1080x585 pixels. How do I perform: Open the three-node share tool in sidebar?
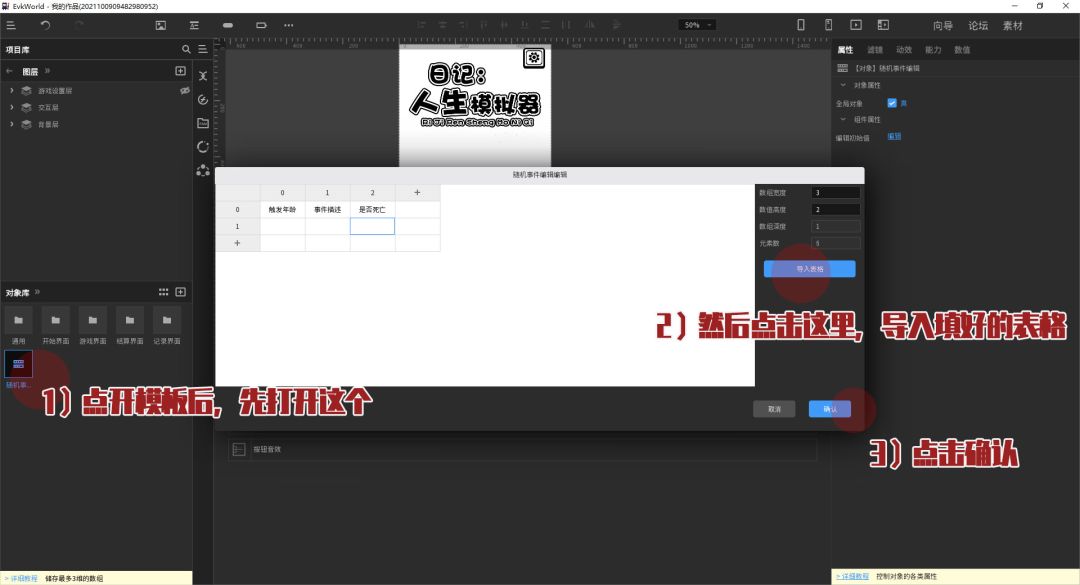[x=202, y=170]
